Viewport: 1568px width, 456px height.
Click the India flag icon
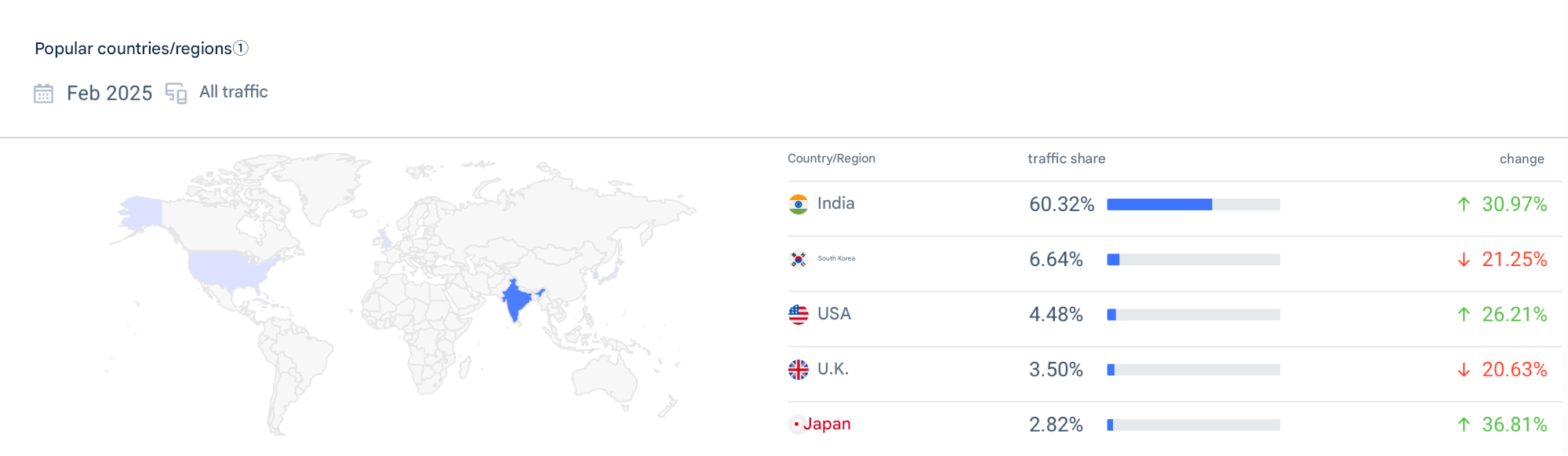[798, 204]
